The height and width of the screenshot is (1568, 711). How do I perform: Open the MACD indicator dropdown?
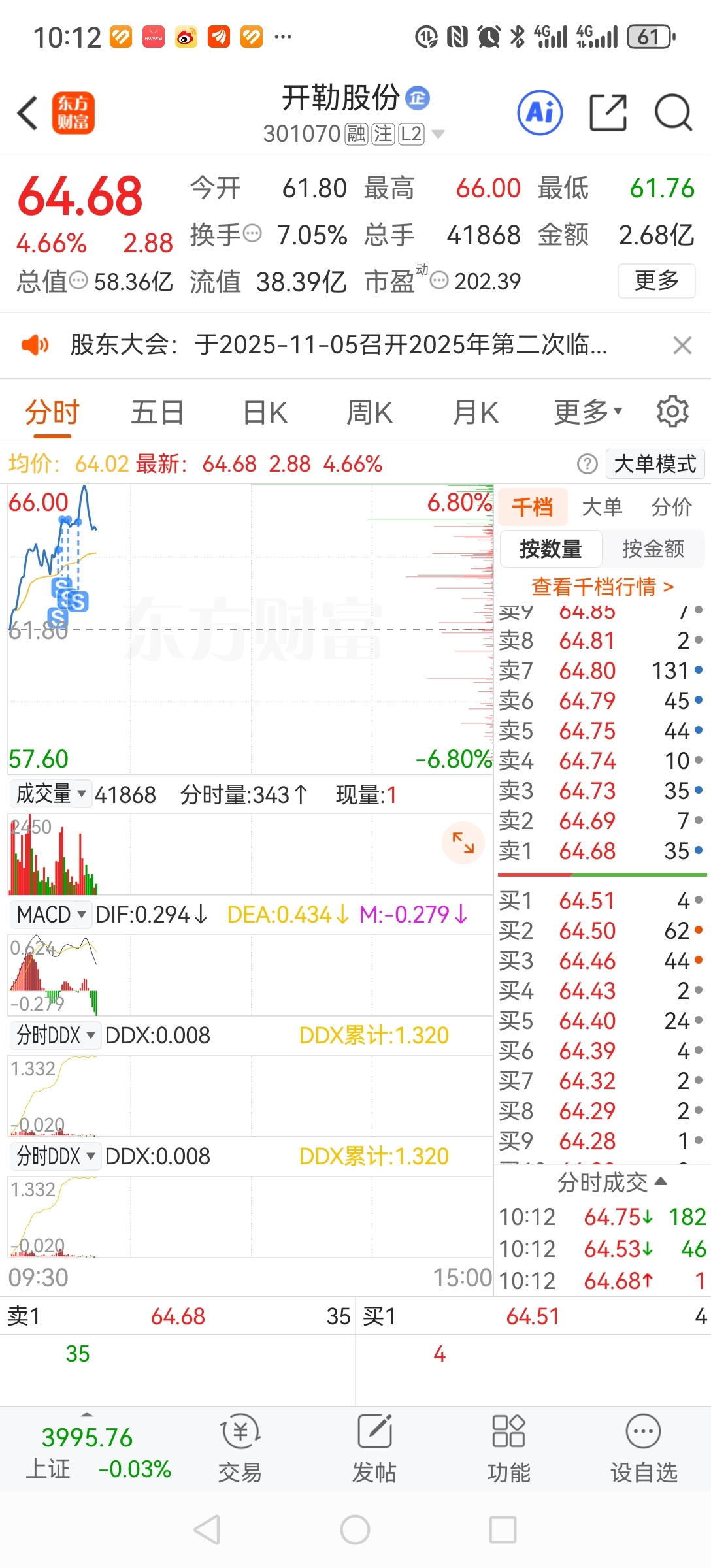pos(51,914)
